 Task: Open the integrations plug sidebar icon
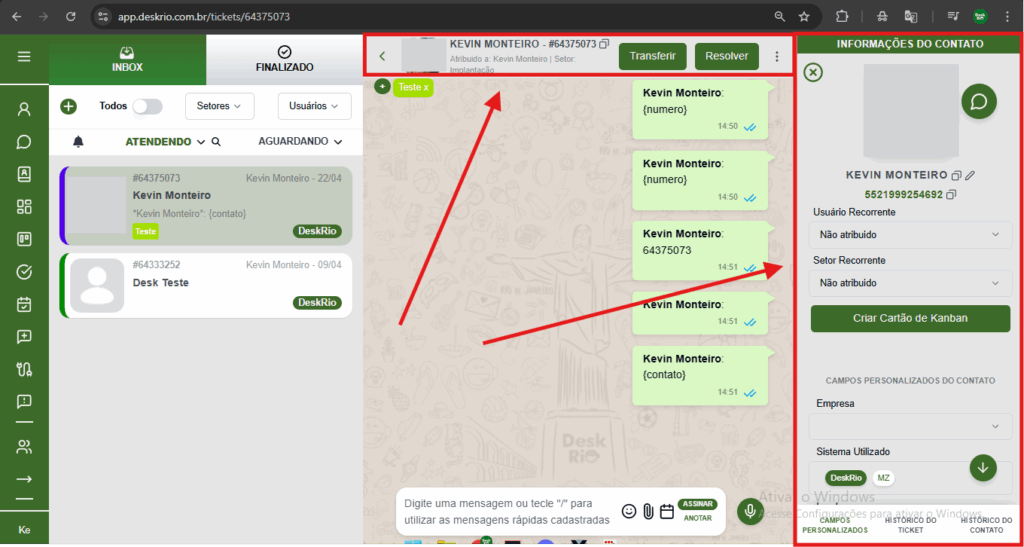24,369
